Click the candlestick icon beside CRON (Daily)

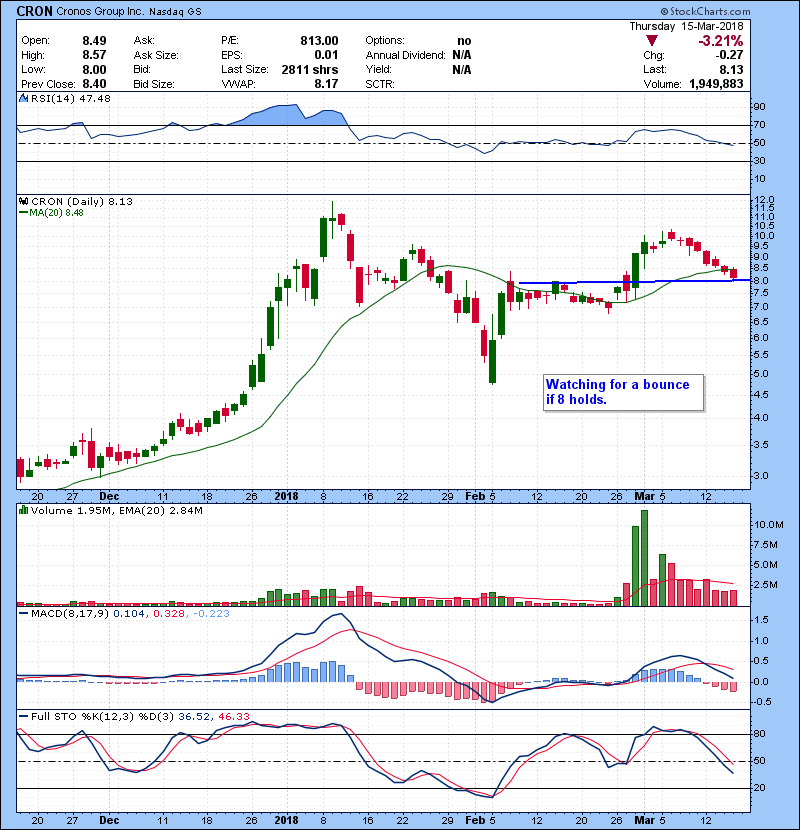(x=23, y=201)
